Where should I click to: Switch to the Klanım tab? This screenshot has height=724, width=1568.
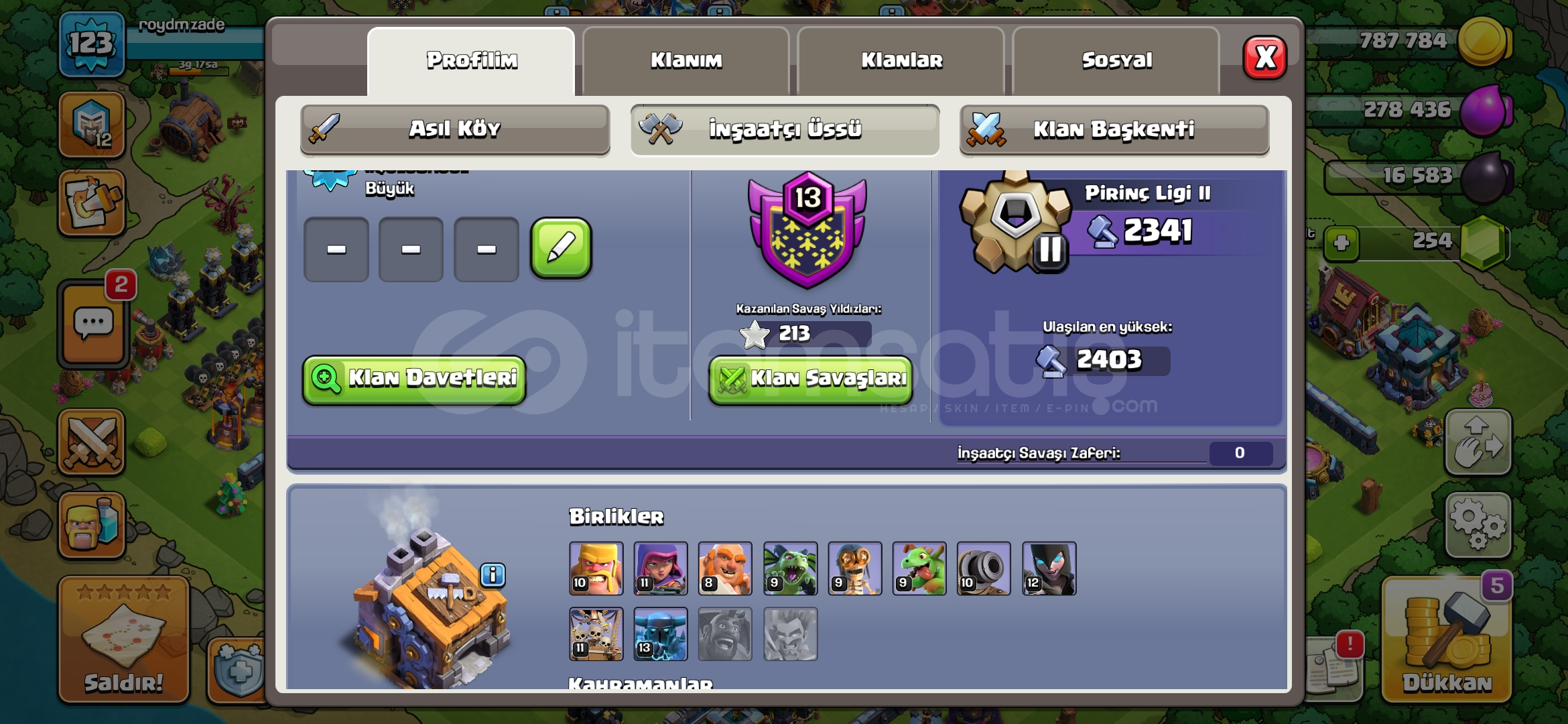686,60
